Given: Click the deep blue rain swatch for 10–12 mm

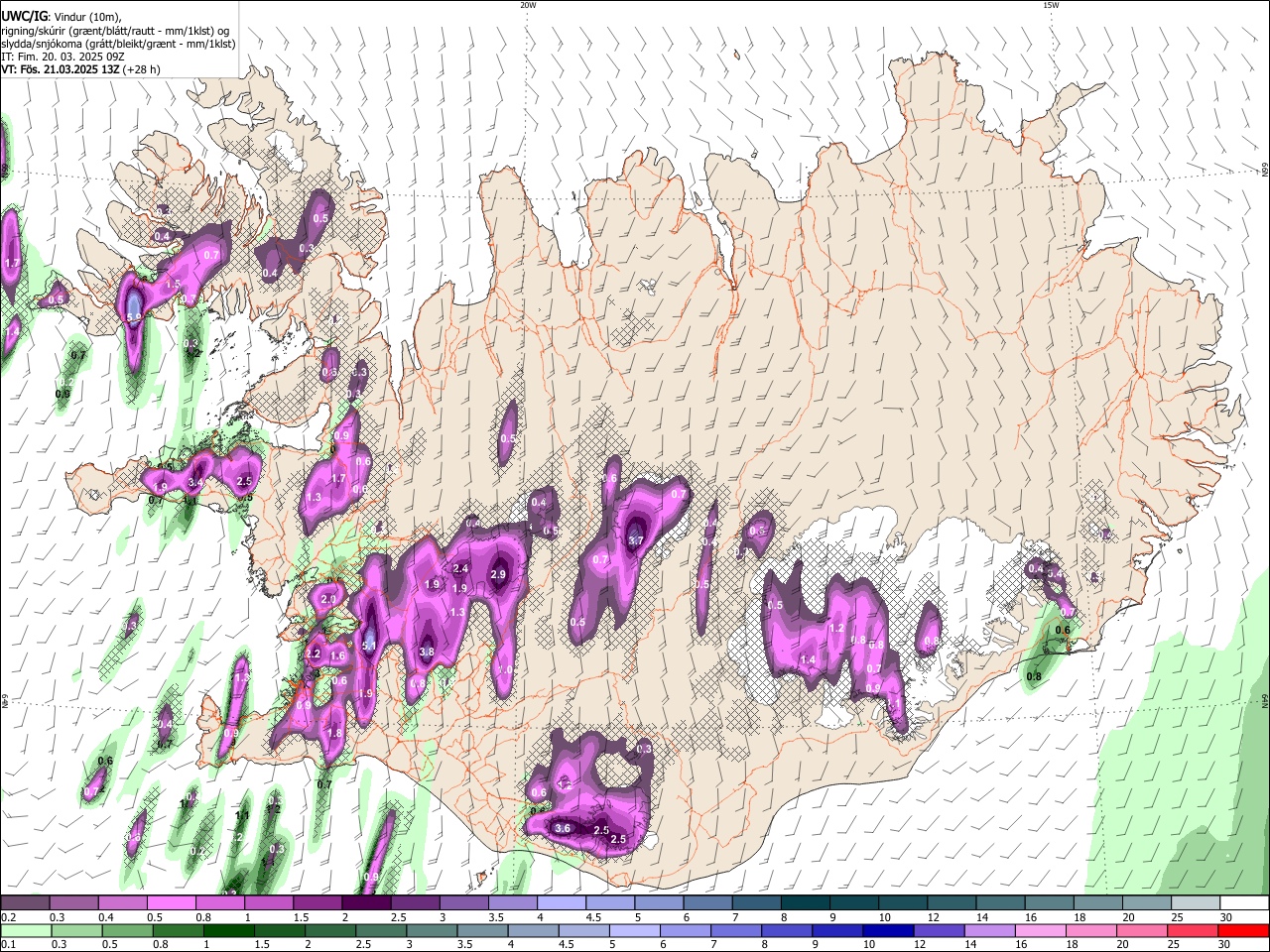Looking at the screenshot, I should click(x=889, y=931).
